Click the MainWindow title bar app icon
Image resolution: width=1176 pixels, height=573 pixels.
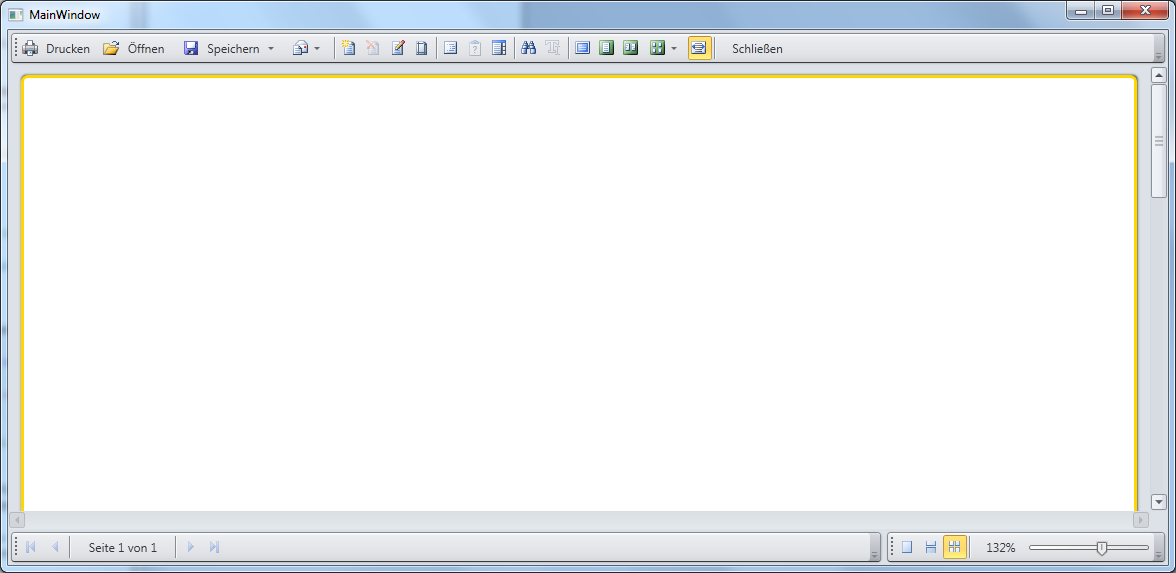tap(16, 15)
